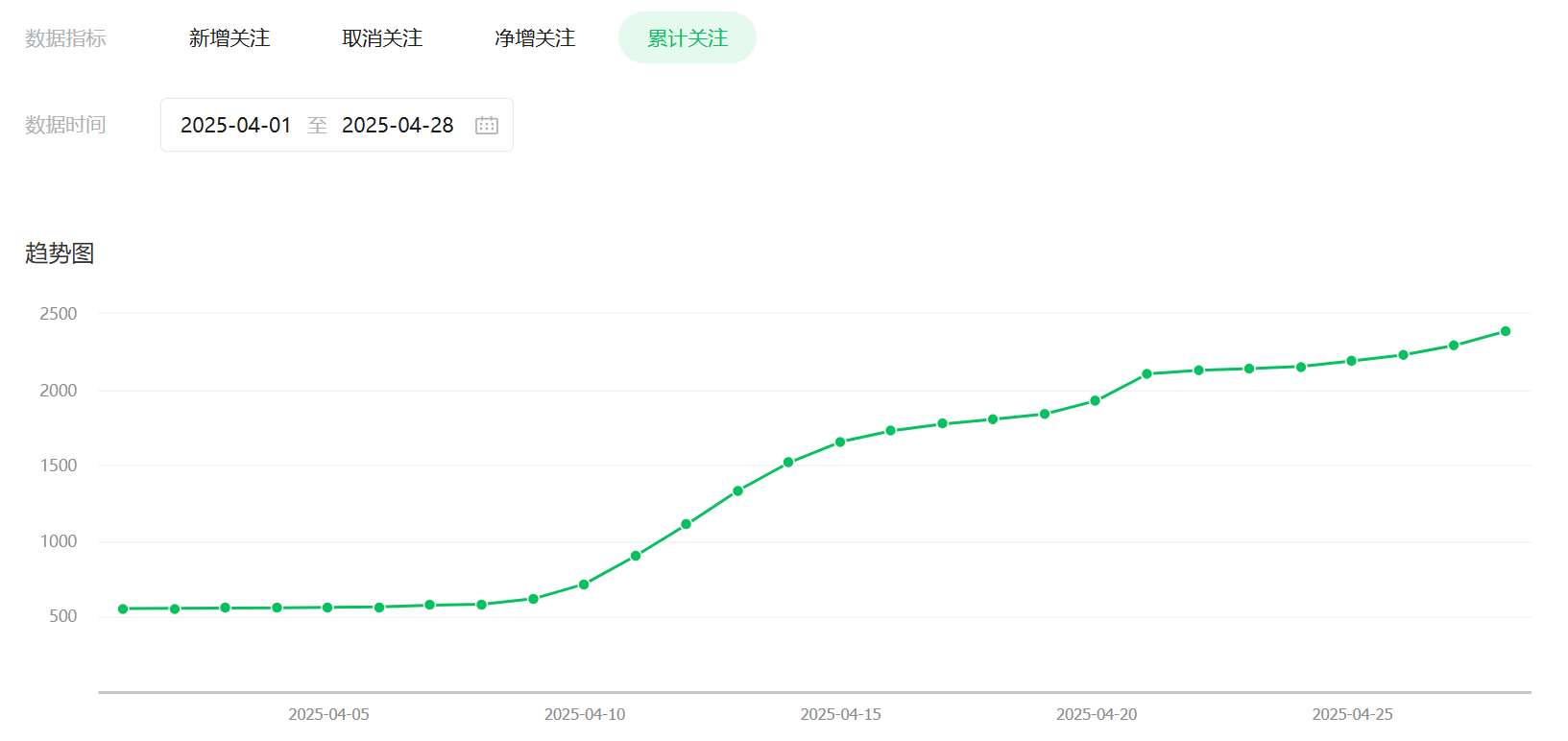
Task: Click the data point above 2025-04-05
Action: 327,608
